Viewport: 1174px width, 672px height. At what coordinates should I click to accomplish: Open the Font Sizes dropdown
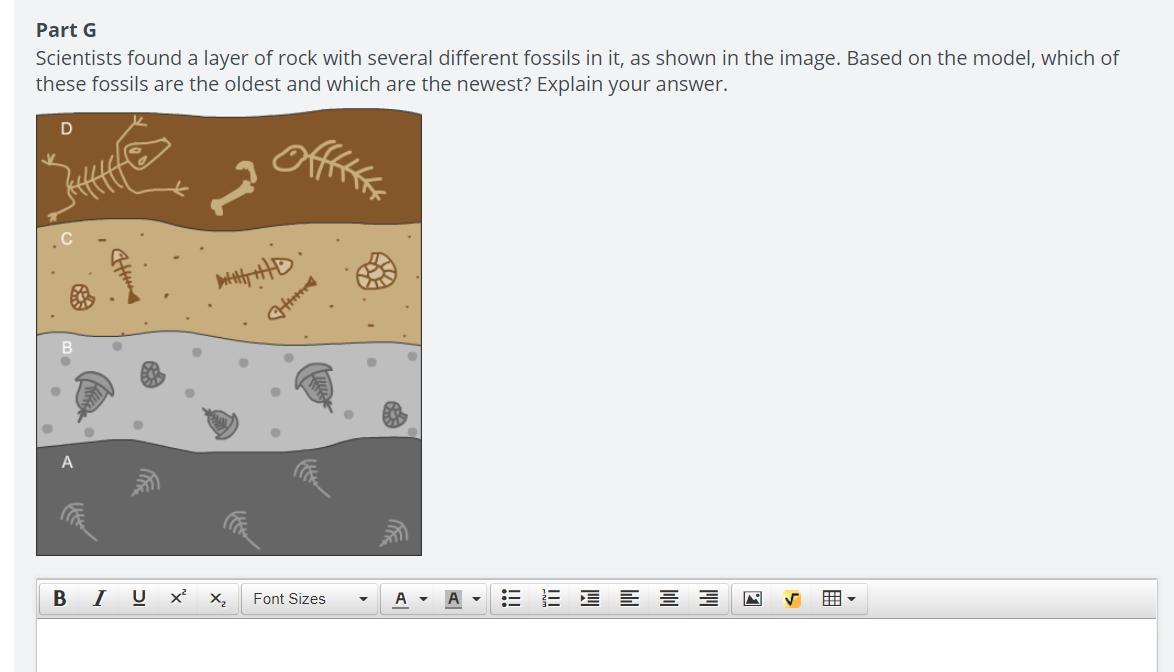(x=308, y=599)
